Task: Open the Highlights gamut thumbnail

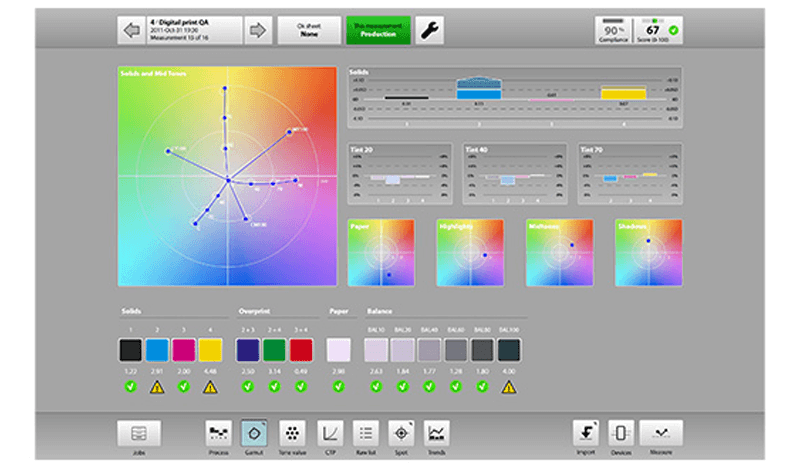Action: [x=470, y=253]
